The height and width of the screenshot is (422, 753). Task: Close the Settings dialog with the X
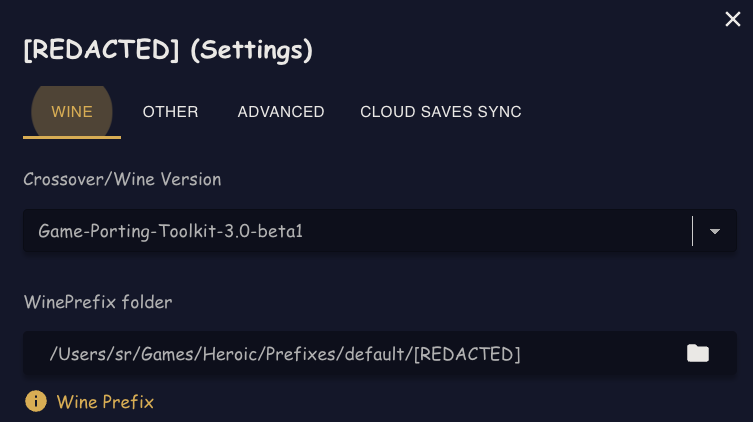732,19
